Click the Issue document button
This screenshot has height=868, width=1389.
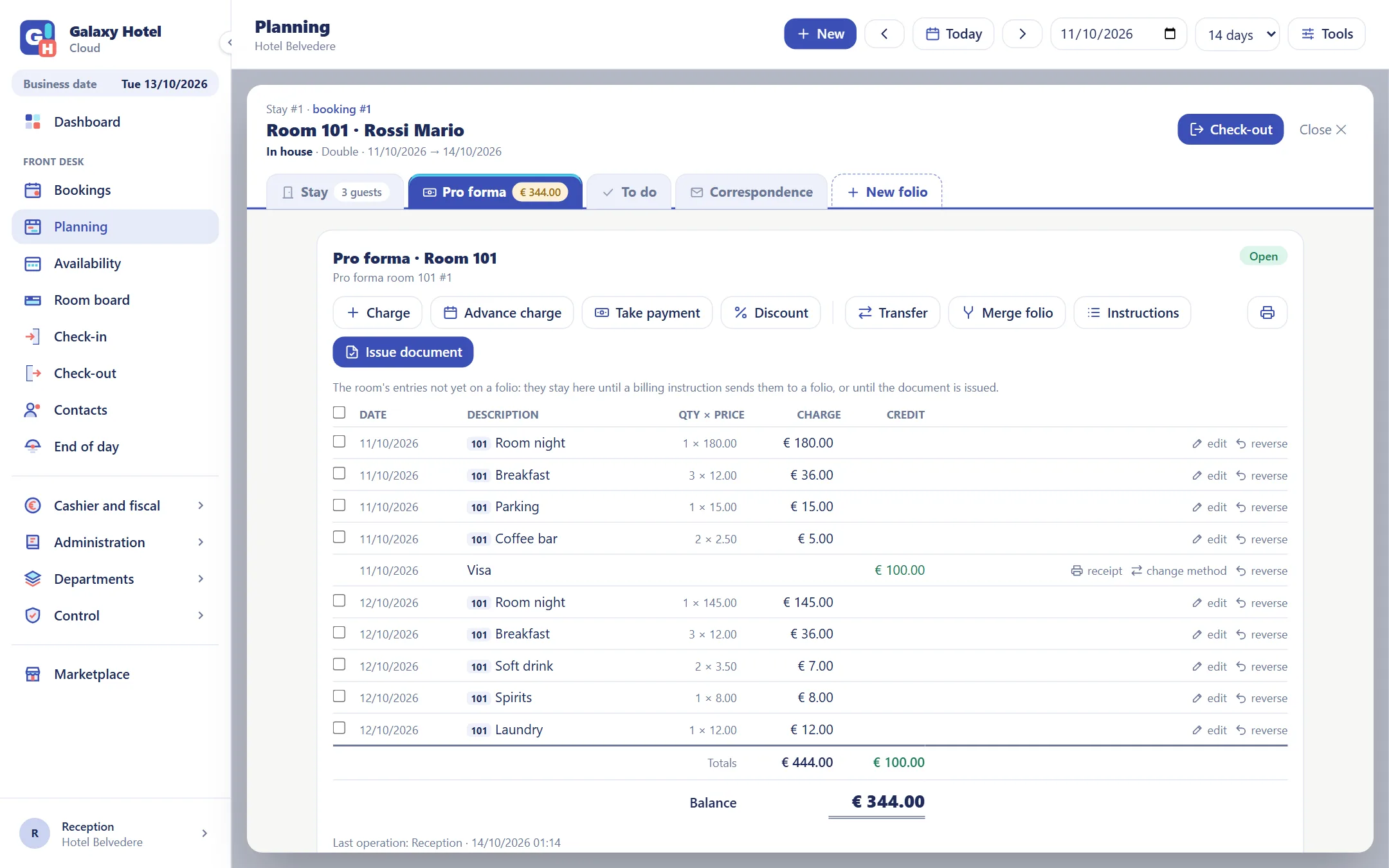(x=403, y=352)
